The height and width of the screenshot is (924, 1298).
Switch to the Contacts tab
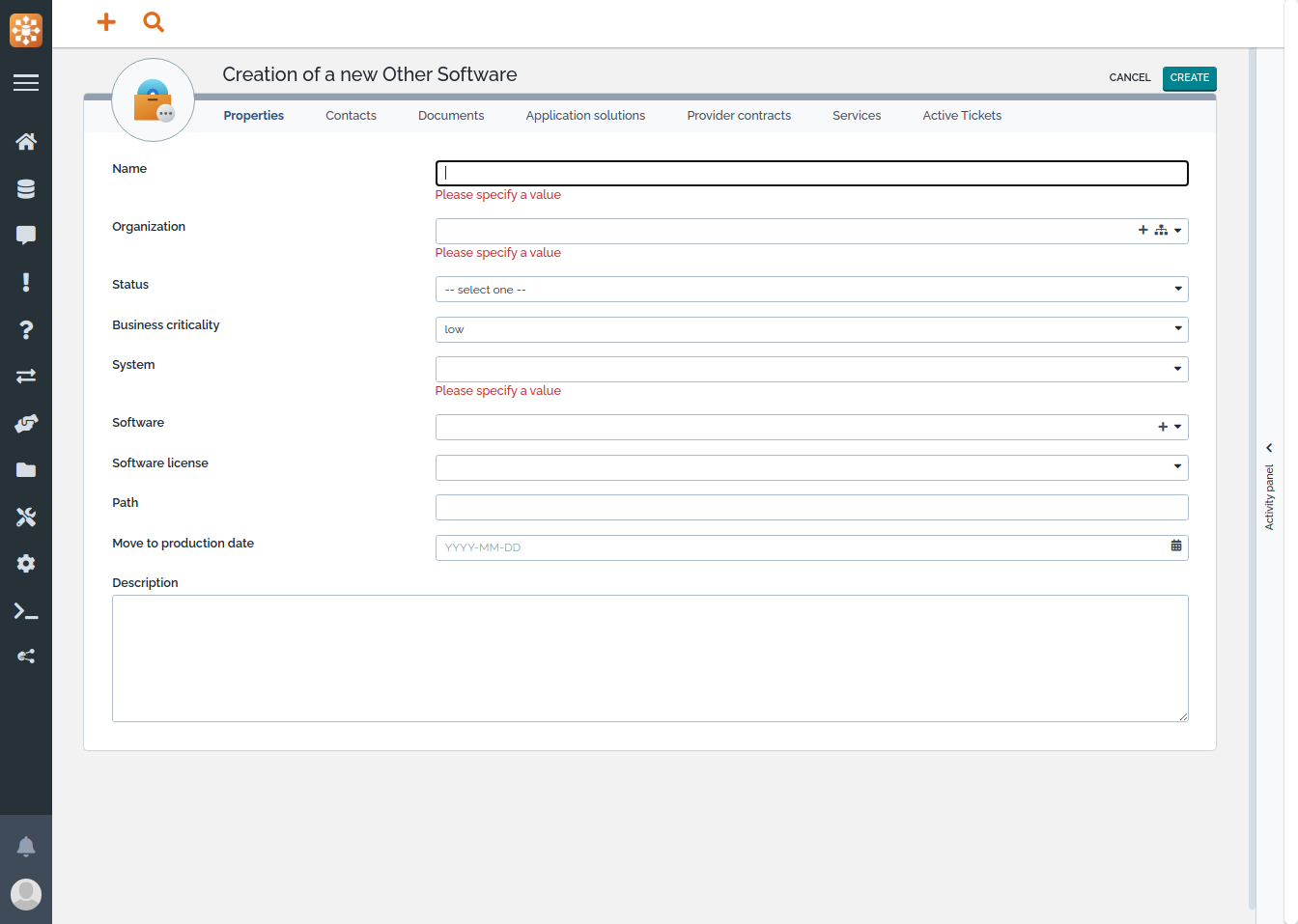pos(351,116)
